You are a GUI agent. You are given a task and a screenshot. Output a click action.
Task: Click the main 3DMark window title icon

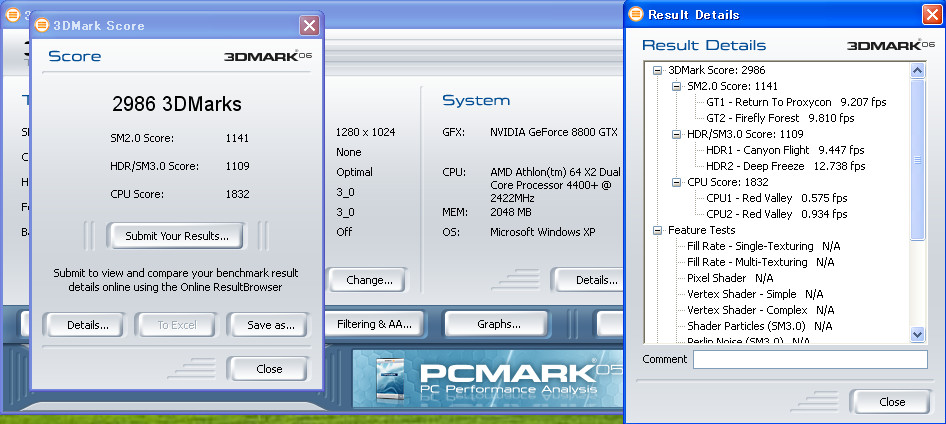tap(13, 16)
